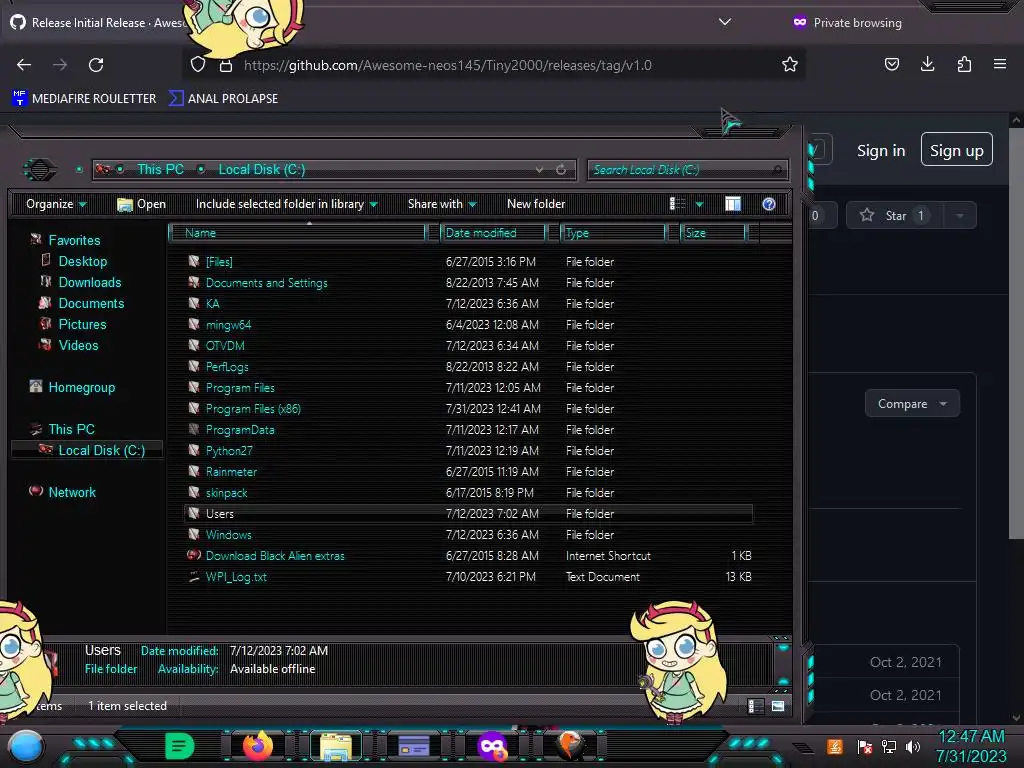Click the GitHub Sign in link

(x=881, y=150)
